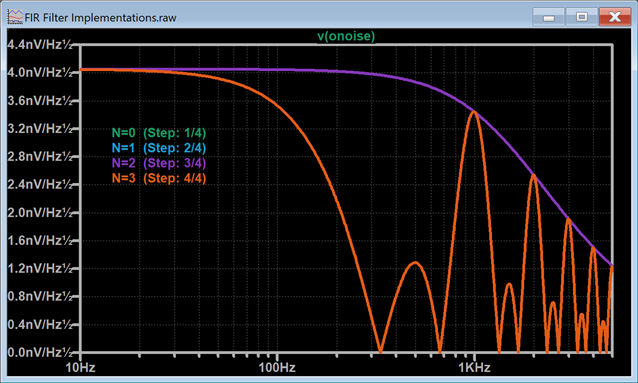Click the 100Hz frequency axis label
The width and height of the screenshot is (638, 383).
[277, 368]
